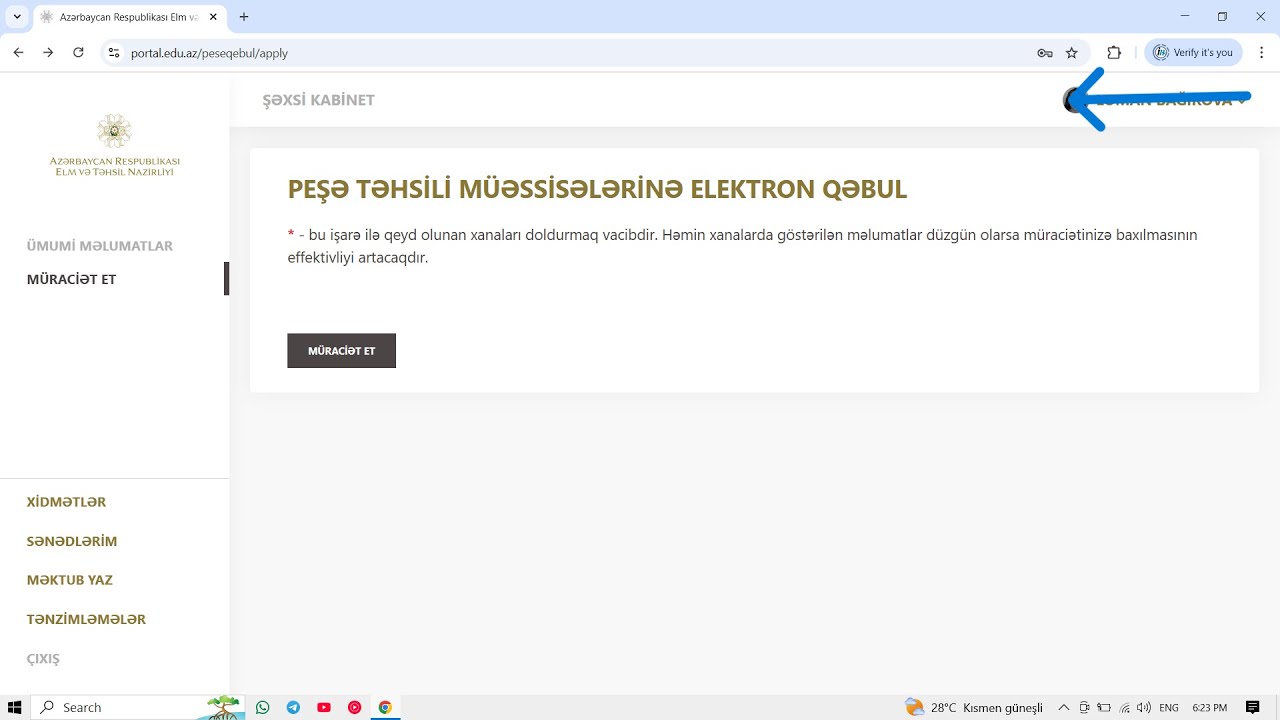Viewport: 1280px width, 720px height.
Task: Click the ŞƏXSİ KABİNET header title
Action: coord(318,100)
